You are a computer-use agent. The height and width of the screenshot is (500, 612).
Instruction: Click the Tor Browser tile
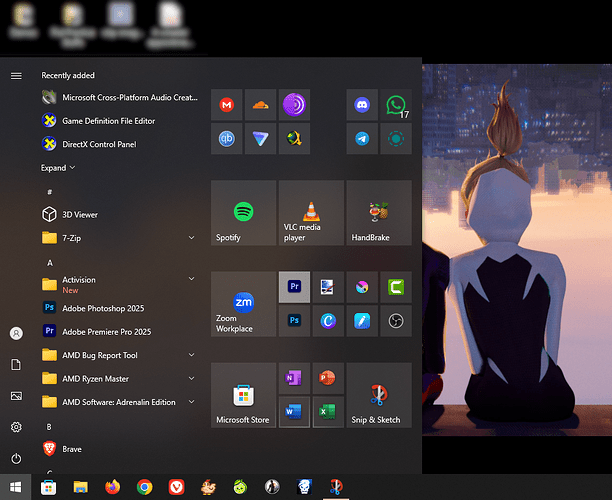pyautogui.click(x=294, y=105)
